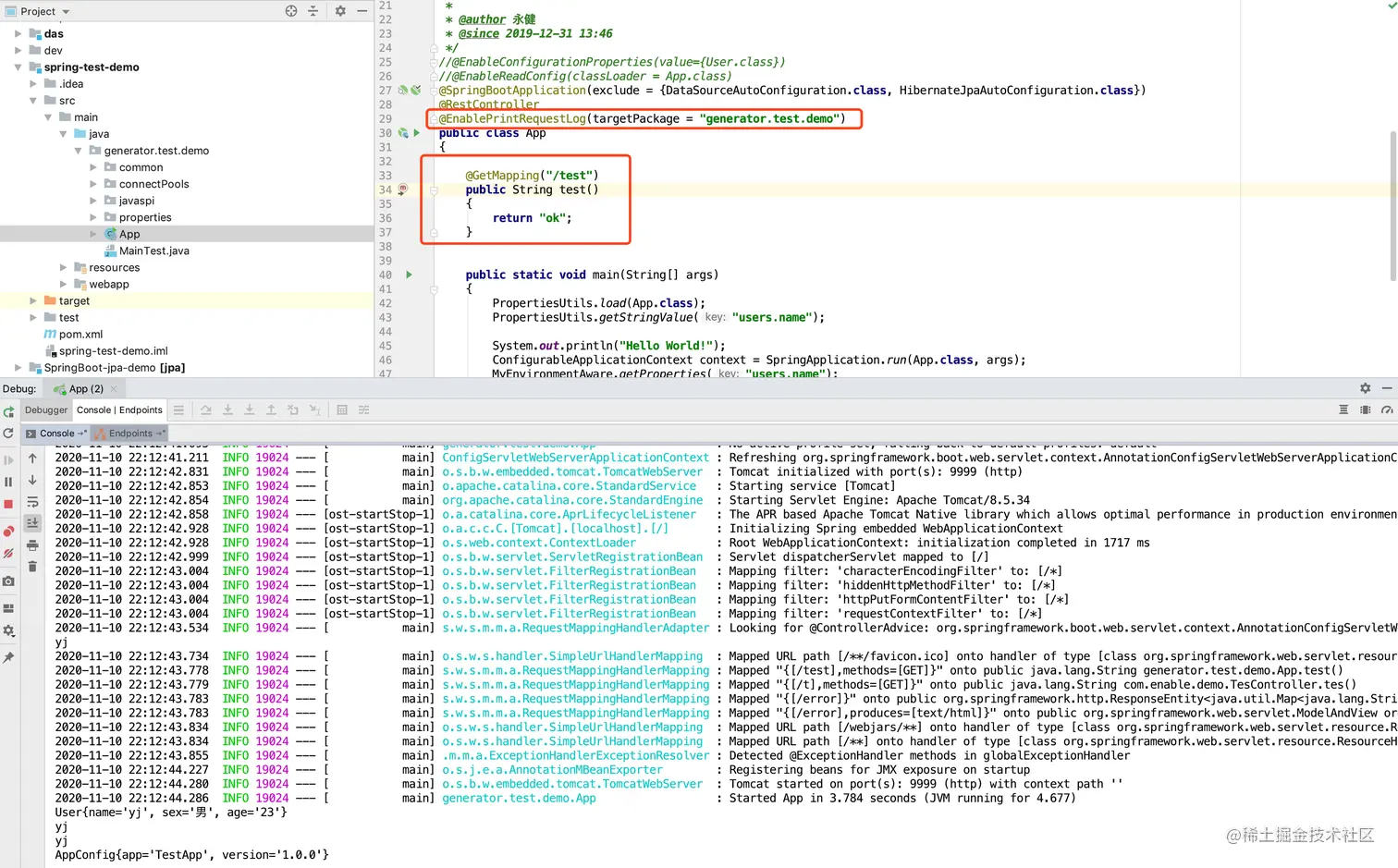Click the show execution point icon
The height and width of the screenshot is (868, 1398).
178,410
